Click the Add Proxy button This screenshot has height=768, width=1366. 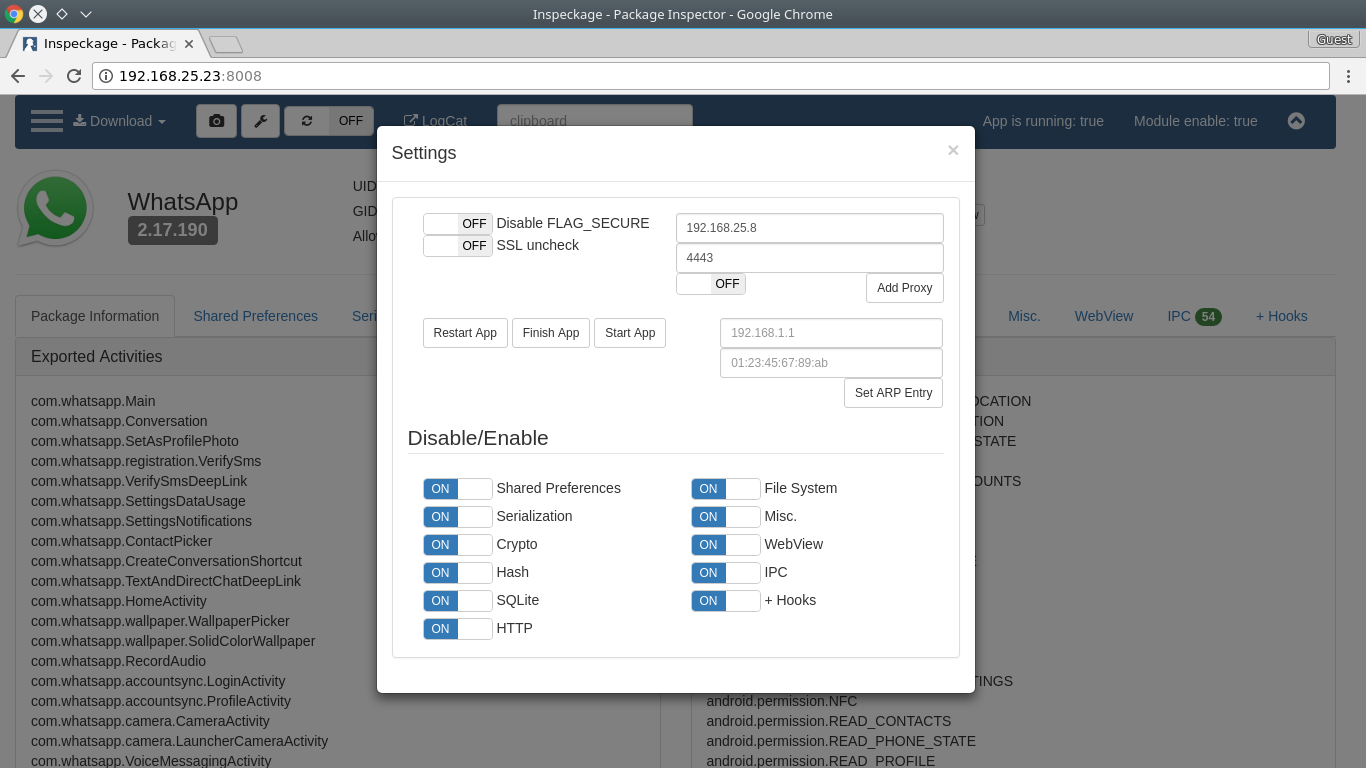[905, 288]
